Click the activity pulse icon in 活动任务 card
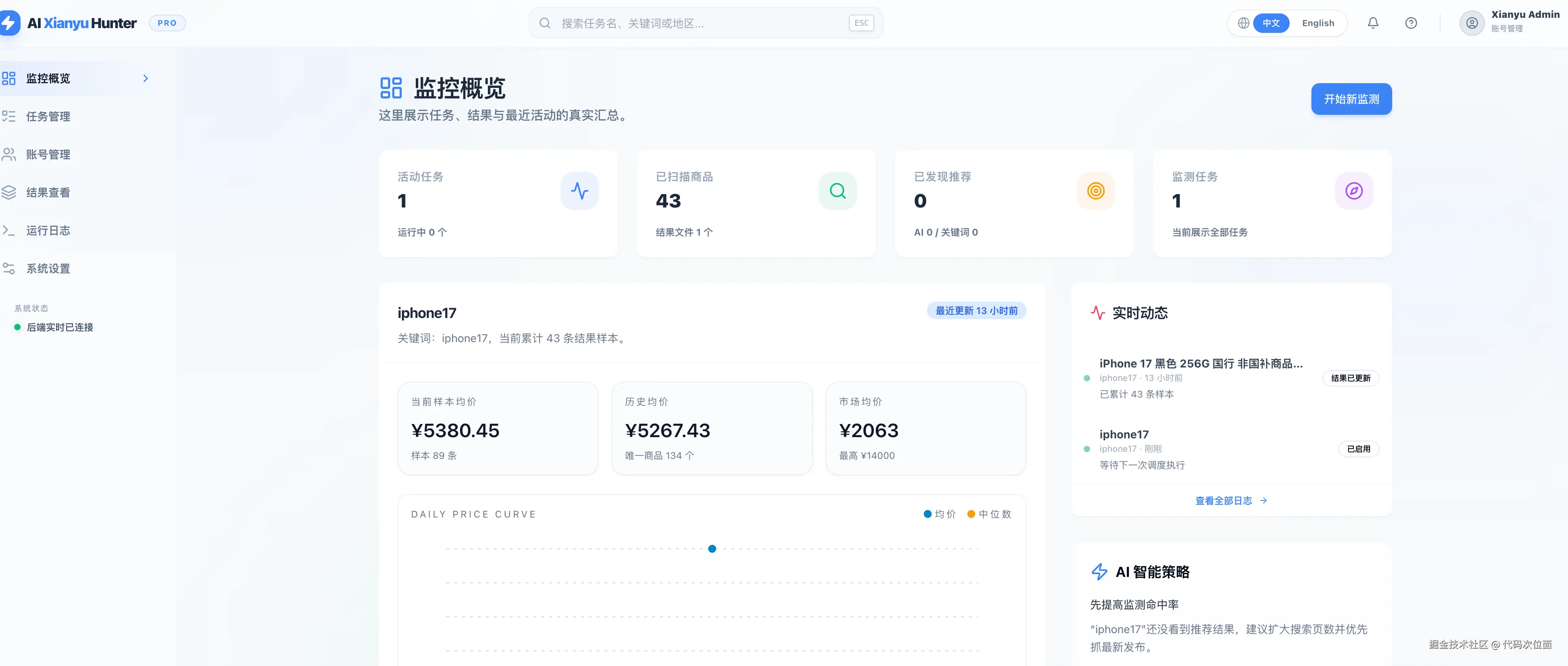 [579, 191]
